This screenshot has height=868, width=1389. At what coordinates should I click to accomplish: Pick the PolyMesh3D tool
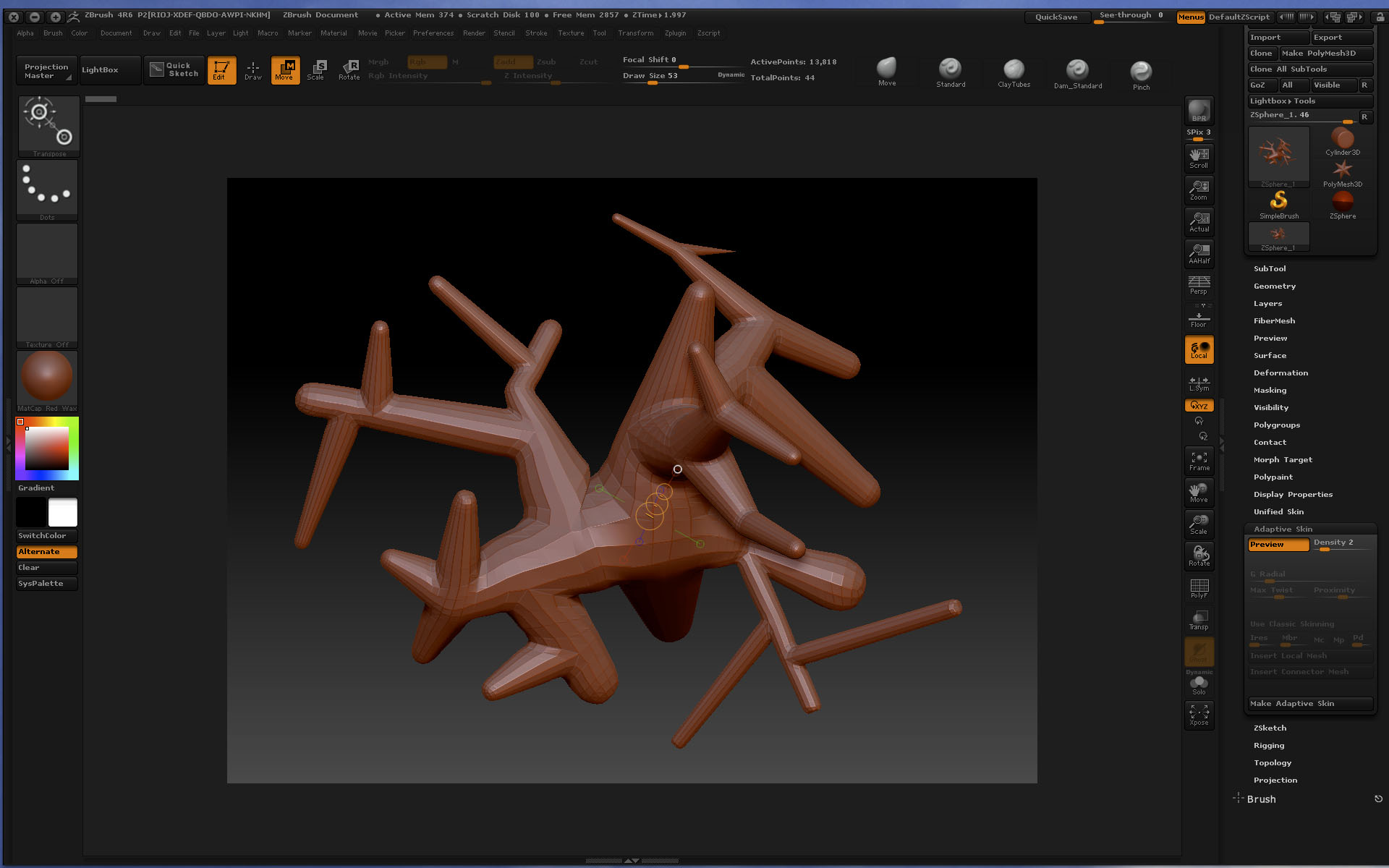[1343, 174]
